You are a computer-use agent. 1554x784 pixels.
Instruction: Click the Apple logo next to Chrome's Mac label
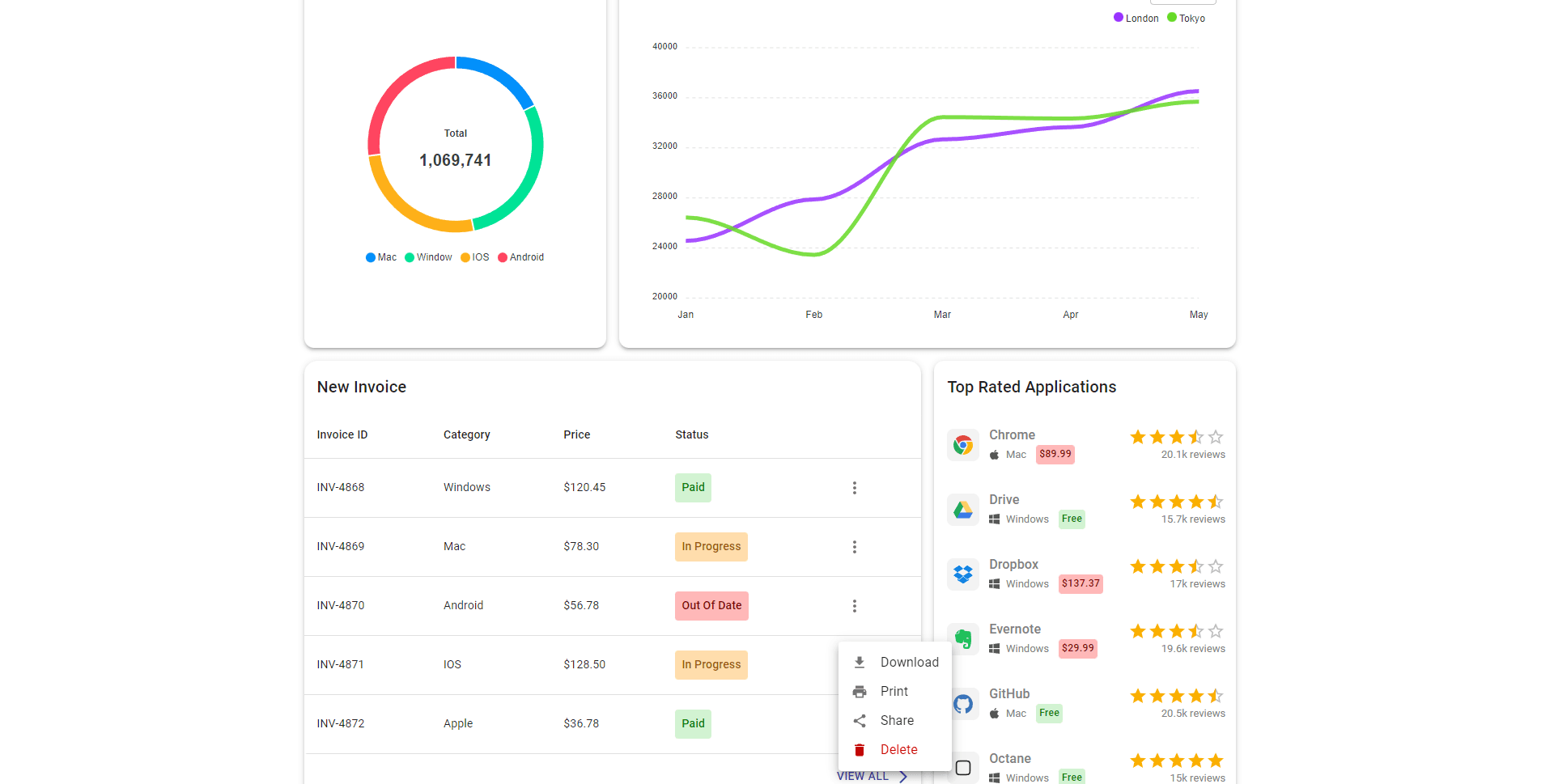(x=995, y=455)
